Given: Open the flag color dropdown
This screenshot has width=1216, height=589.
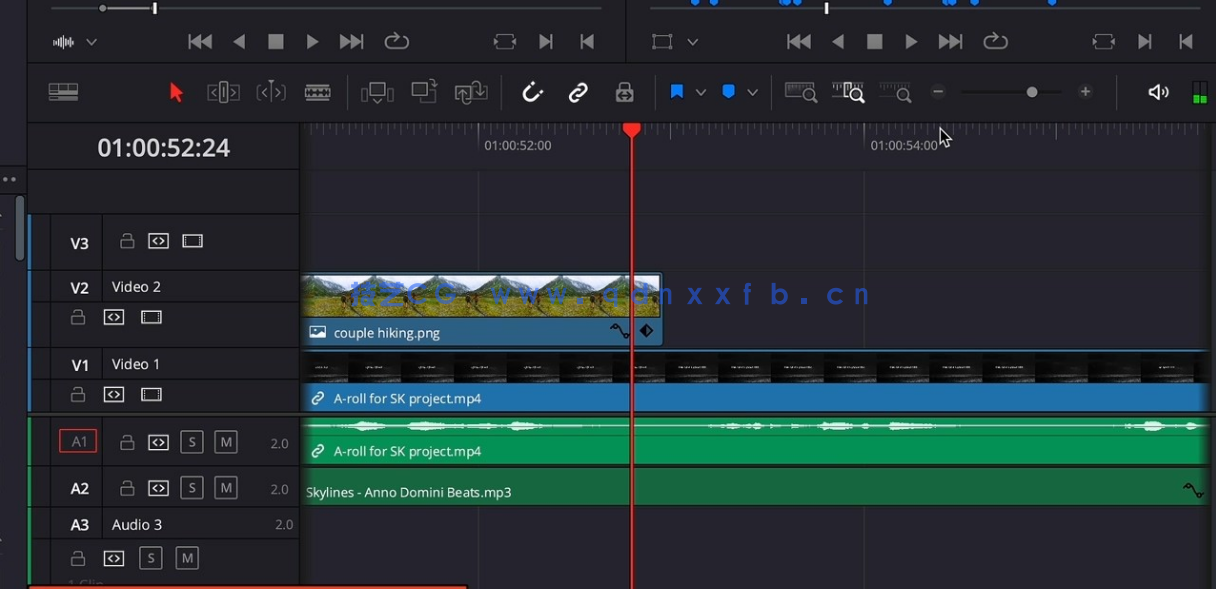Looking at the screenshot, I should click(702, 91).
